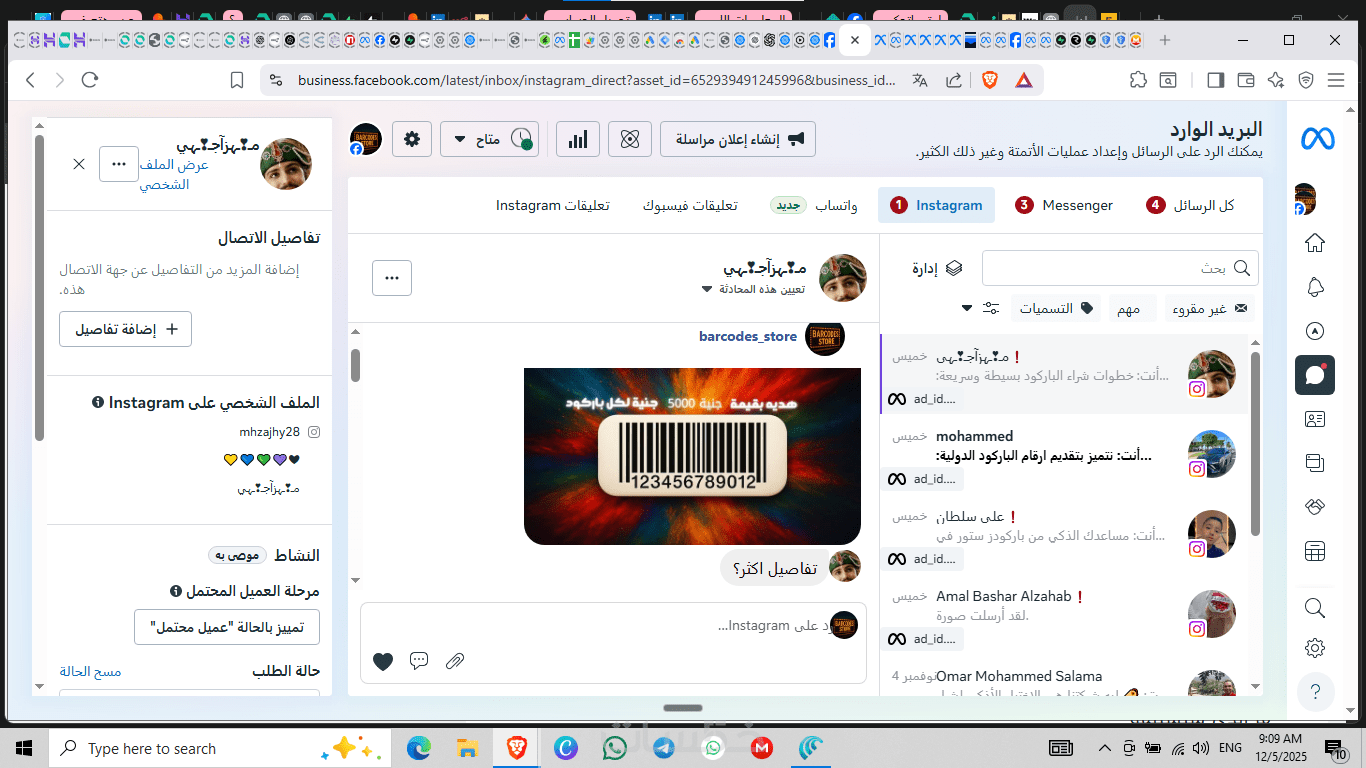Open the واتساب tab

[x=814, y=205]
